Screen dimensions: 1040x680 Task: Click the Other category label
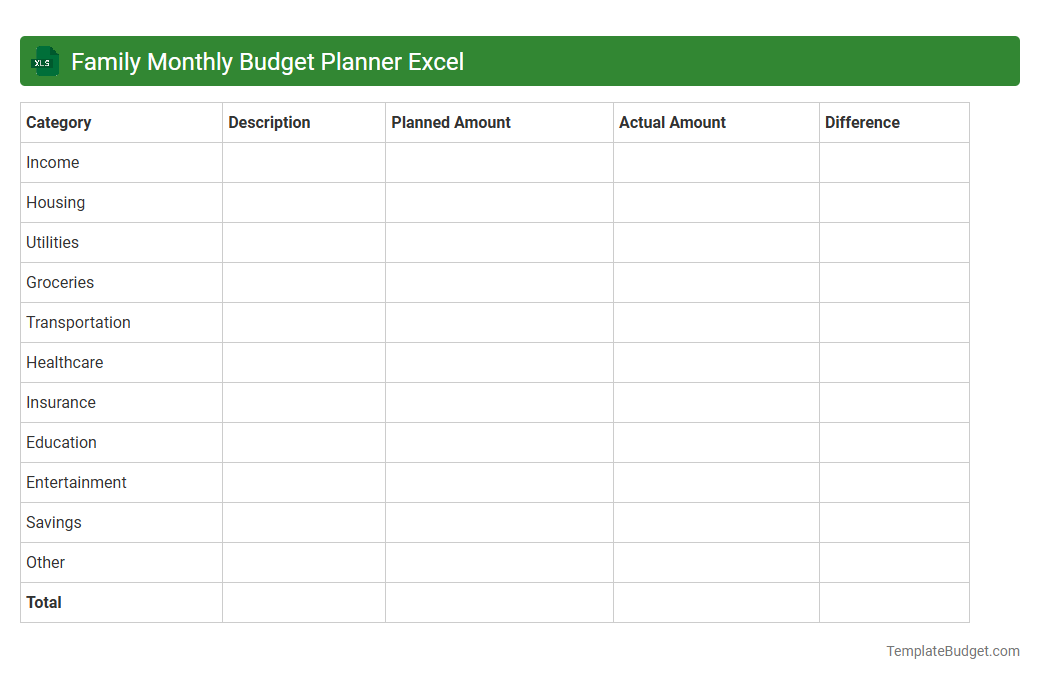click(45, 562)
